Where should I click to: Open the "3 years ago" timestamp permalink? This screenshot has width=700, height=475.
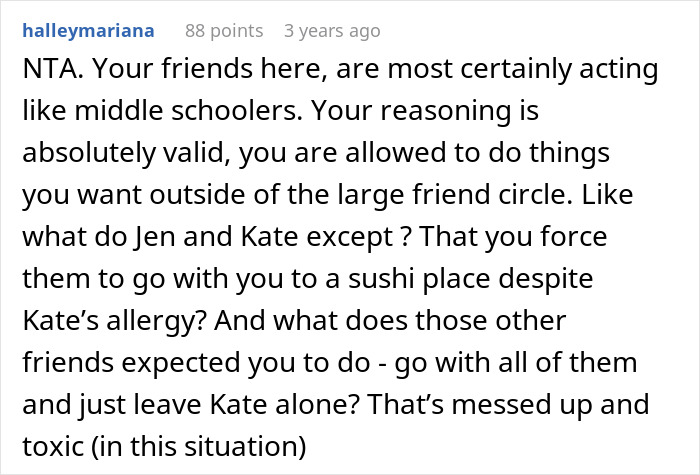pos(332,30)
